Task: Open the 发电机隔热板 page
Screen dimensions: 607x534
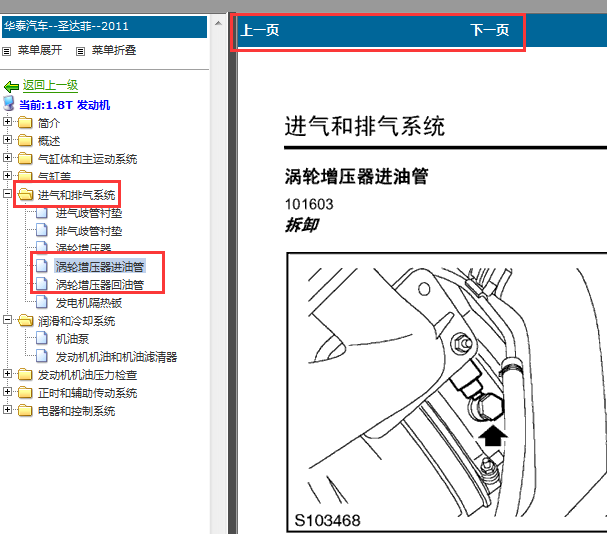Action: [89, 303]
